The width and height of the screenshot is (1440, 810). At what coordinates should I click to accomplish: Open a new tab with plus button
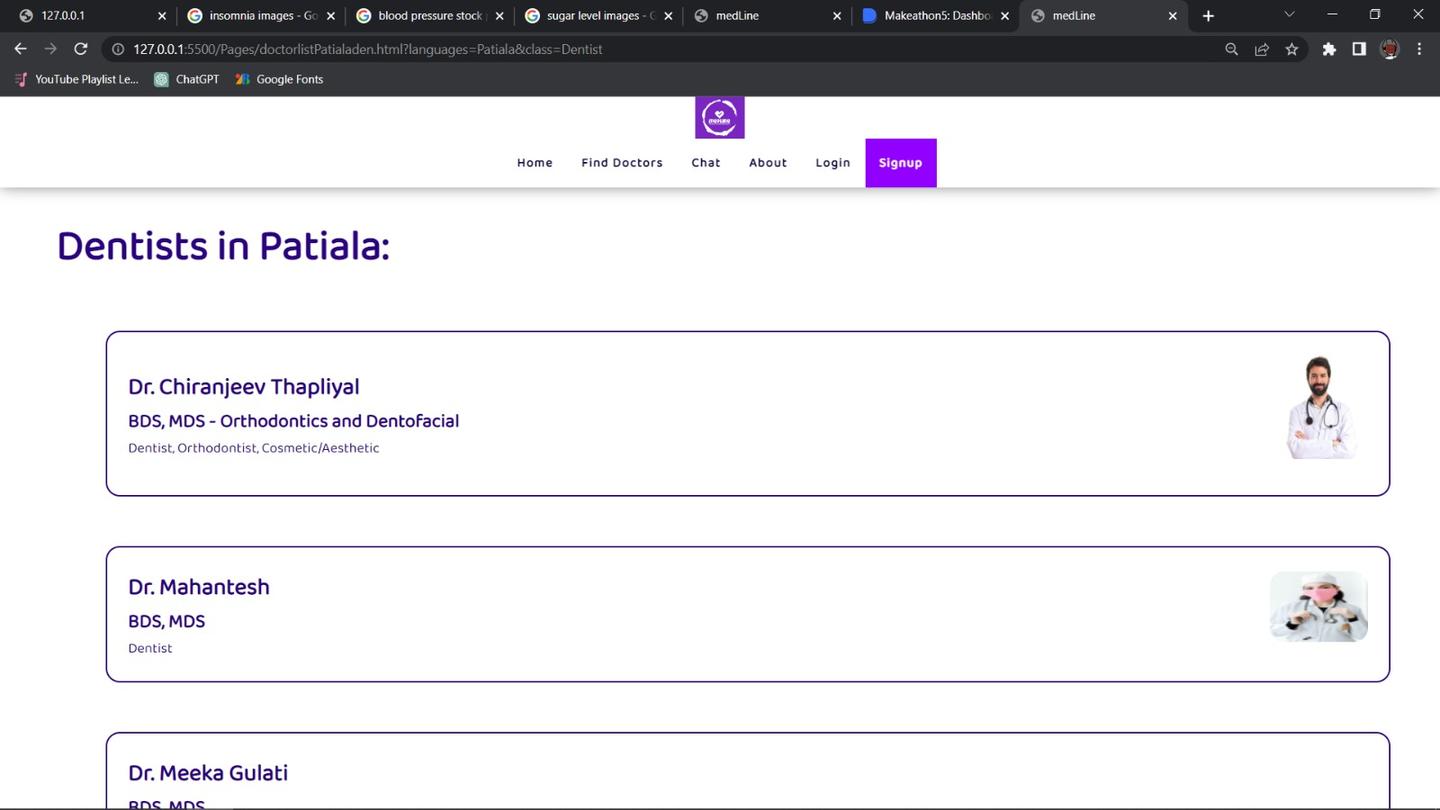click(x=1208, y=16)
